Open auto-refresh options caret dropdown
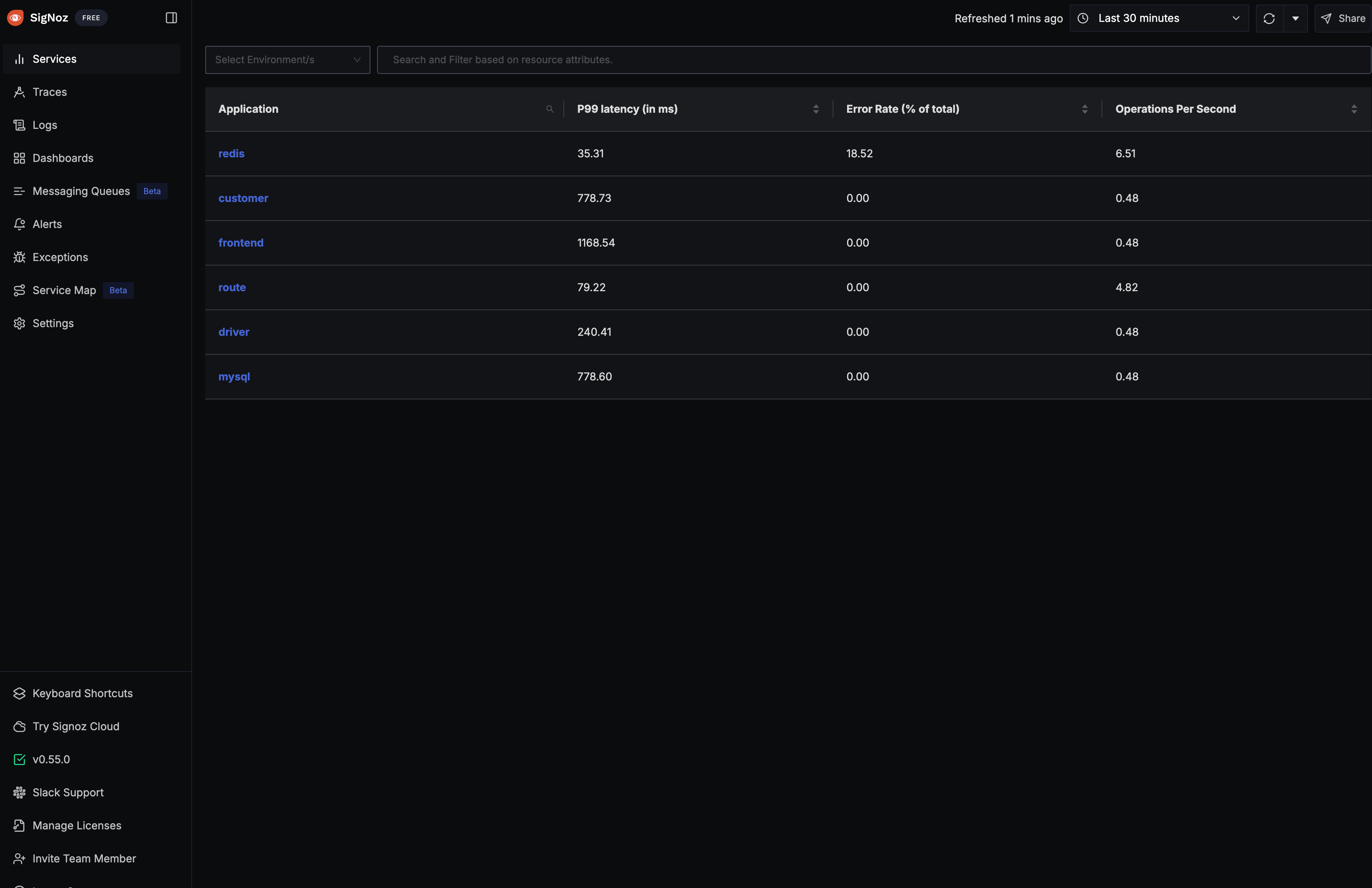 click(x=1295, y=19)
